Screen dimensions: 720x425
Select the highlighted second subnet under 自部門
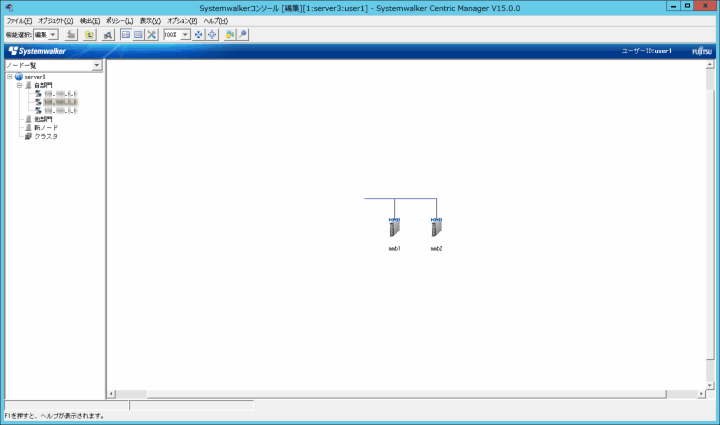pyautogui.click(x=61, y=102)
